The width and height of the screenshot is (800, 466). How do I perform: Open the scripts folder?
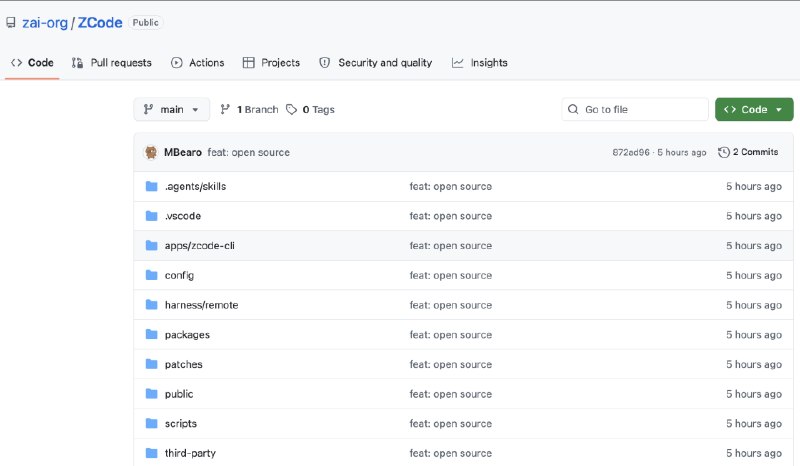(181, 424)
